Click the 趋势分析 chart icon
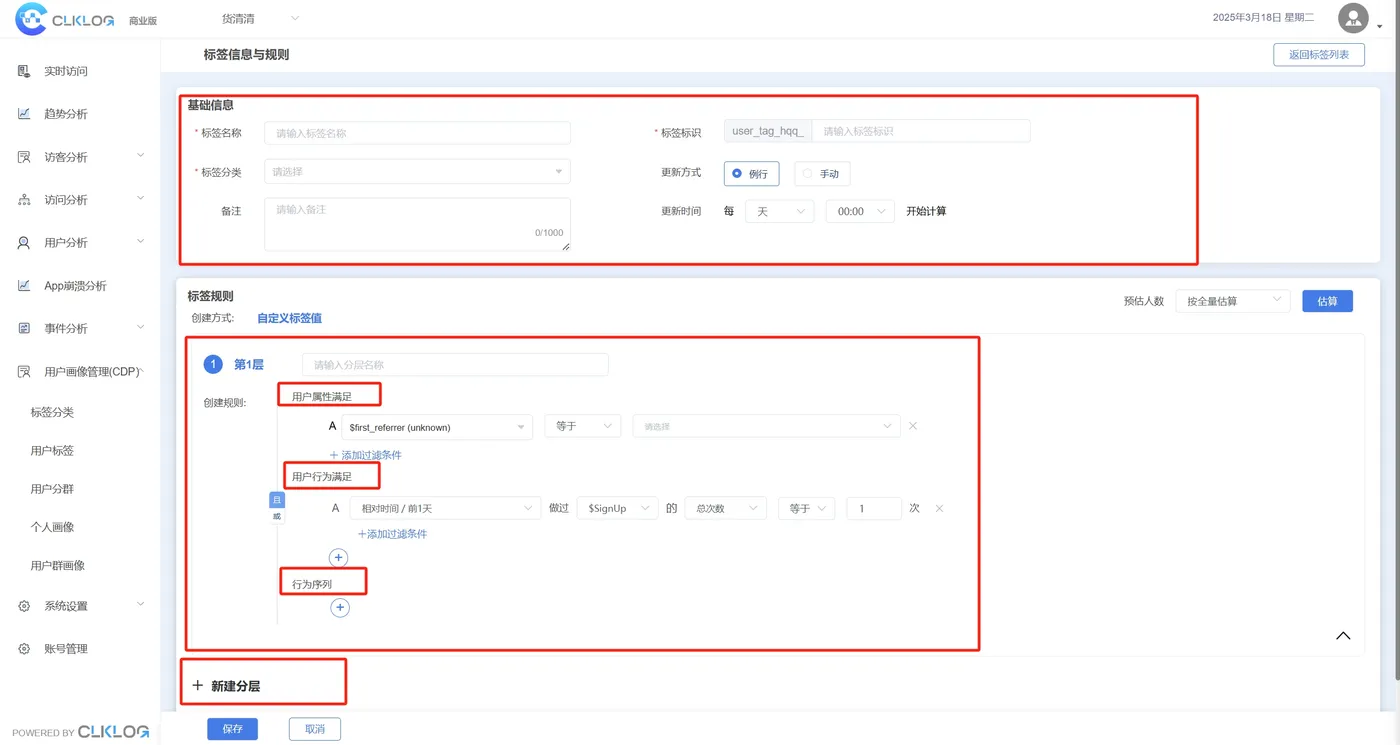 24,114
